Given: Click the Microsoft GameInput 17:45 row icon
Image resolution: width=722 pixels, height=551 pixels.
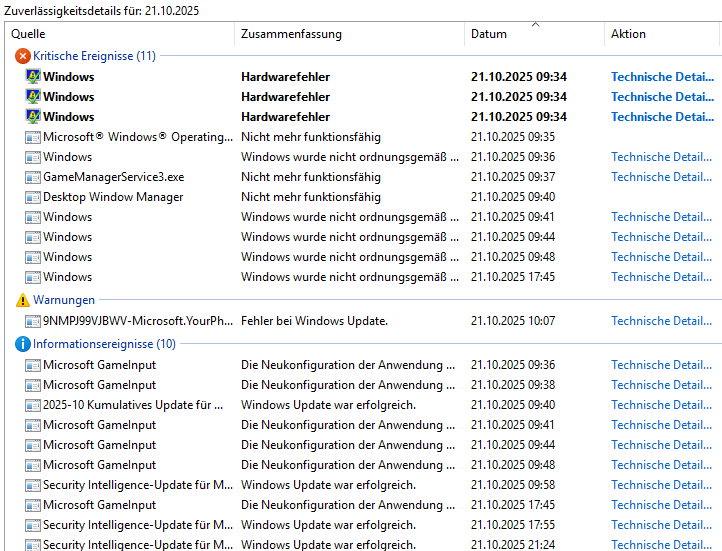Looking at the screenshot, I should point(33,505).
